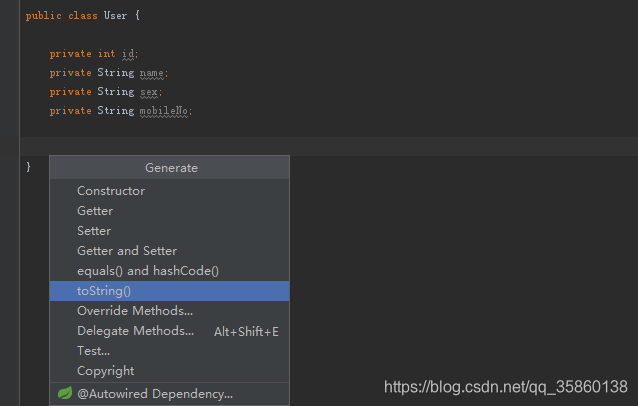Open @Autowired Dependency... option
The image size is (638, 406).
click(169, 394)
